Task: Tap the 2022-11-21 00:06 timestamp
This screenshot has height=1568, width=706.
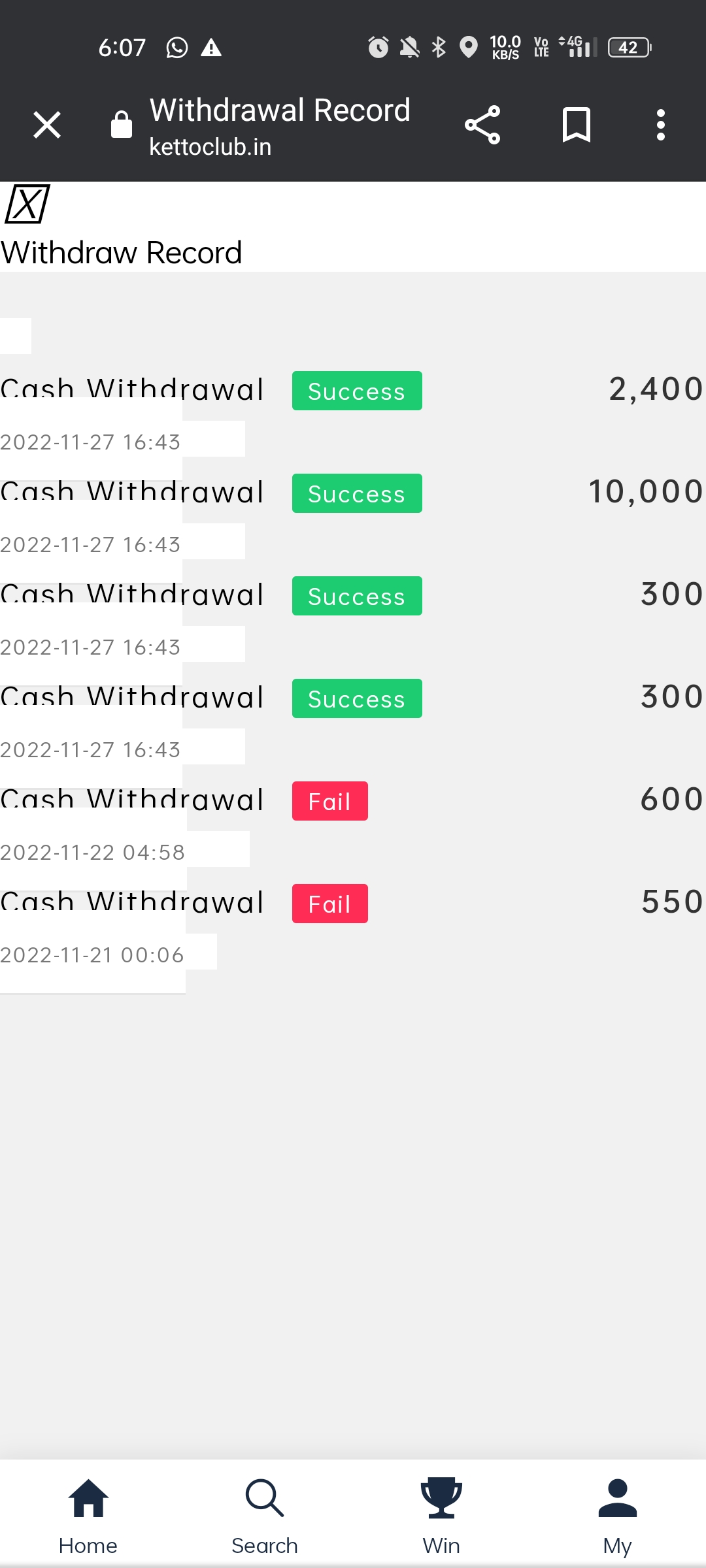Action: pos(92,955)
